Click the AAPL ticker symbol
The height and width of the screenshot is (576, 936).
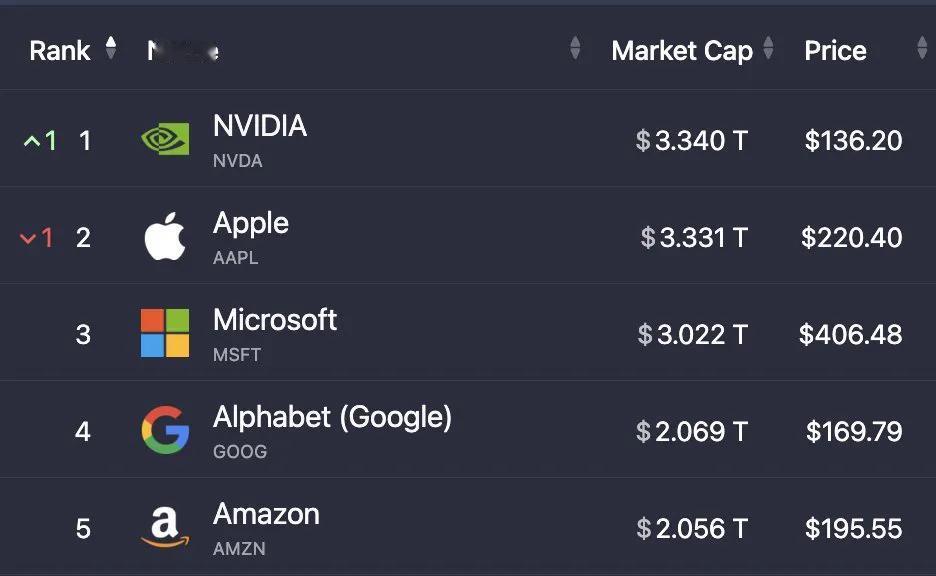[x=236, y=258]
